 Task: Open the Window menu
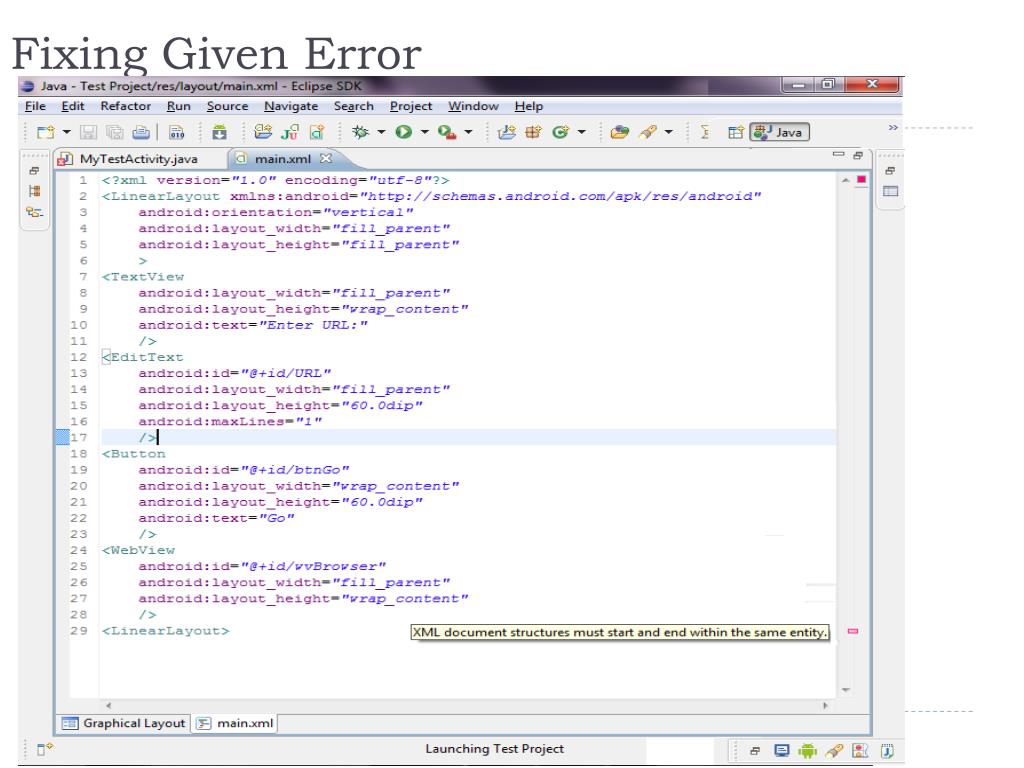[x=473, y=106]
